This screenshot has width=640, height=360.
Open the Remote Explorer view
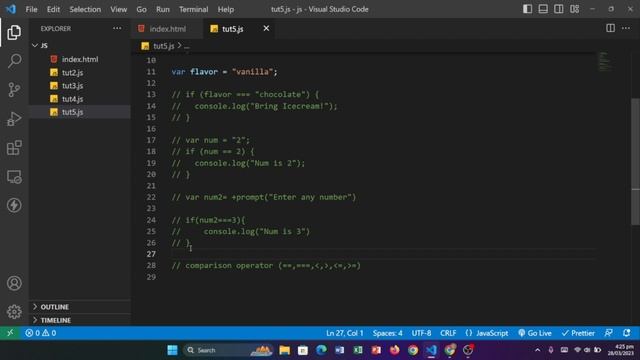[14, 177]
